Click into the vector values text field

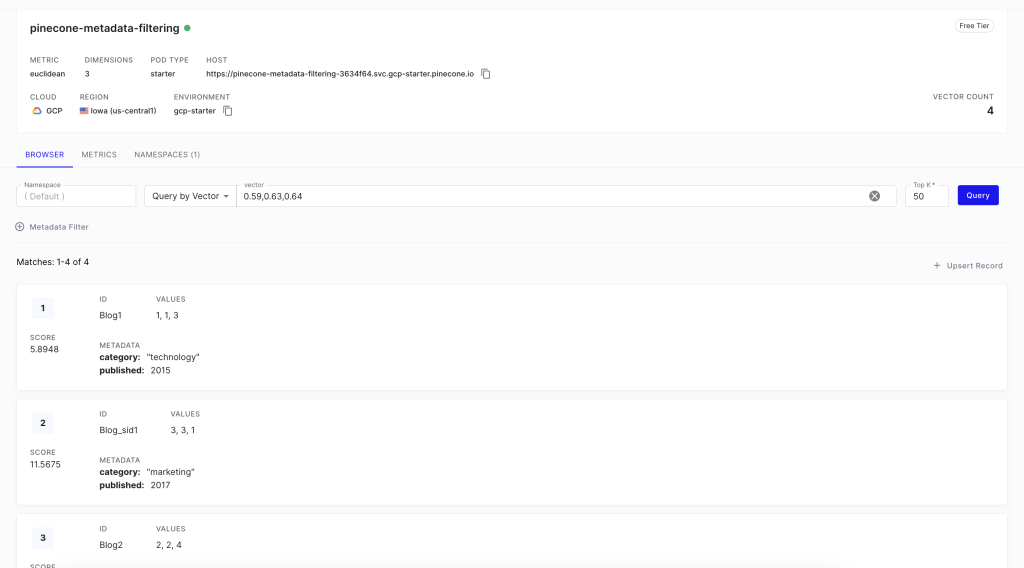(x=550, y=196)
